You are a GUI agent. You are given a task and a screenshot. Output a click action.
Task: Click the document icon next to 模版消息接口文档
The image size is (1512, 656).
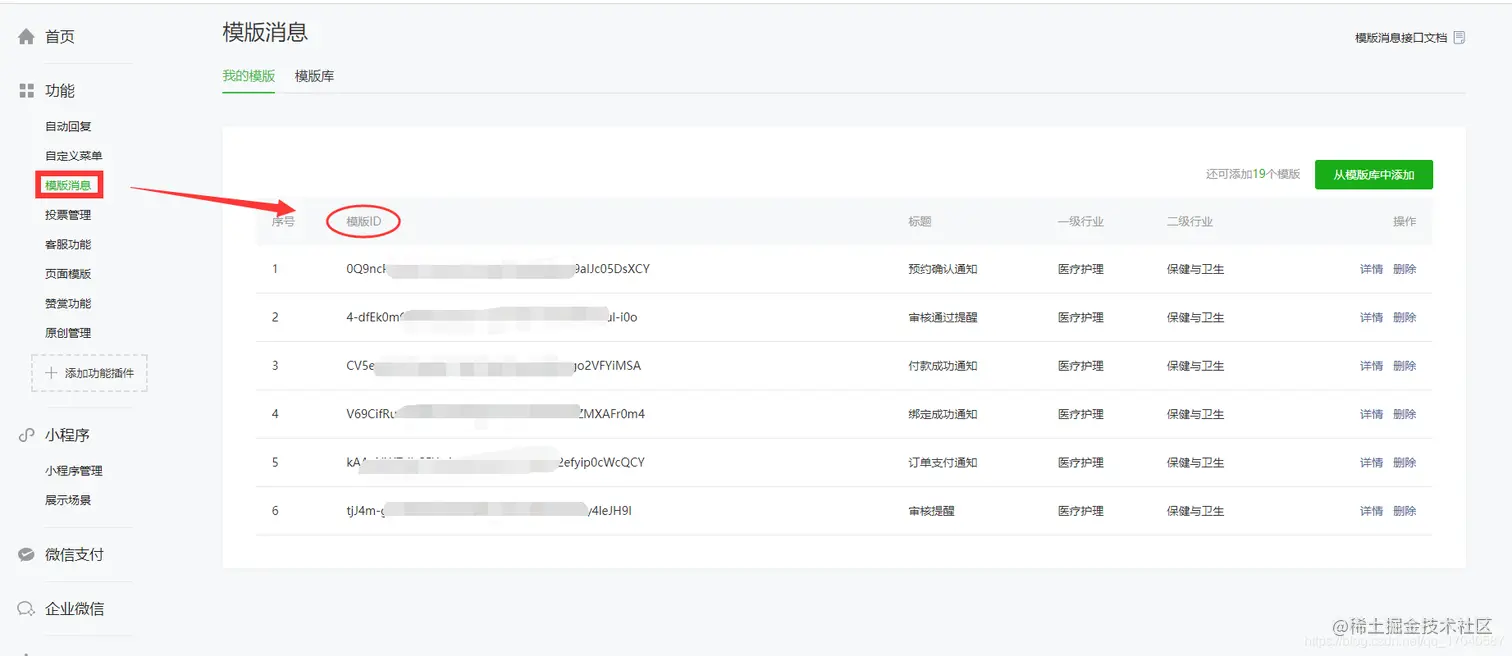click(x=1460, y=38)
